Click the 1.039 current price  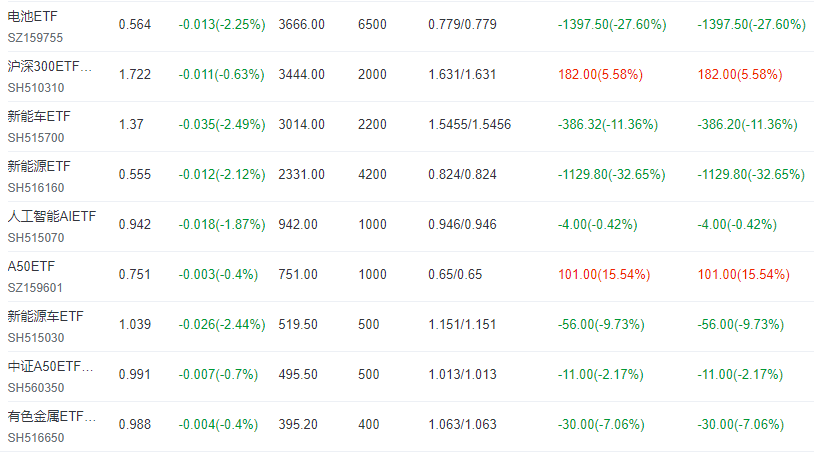point(134,324)
